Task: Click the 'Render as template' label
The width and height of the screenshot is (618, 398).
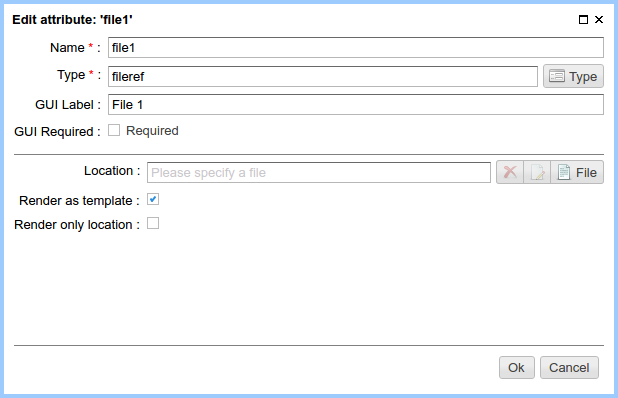Action: [x=76, y=201]
